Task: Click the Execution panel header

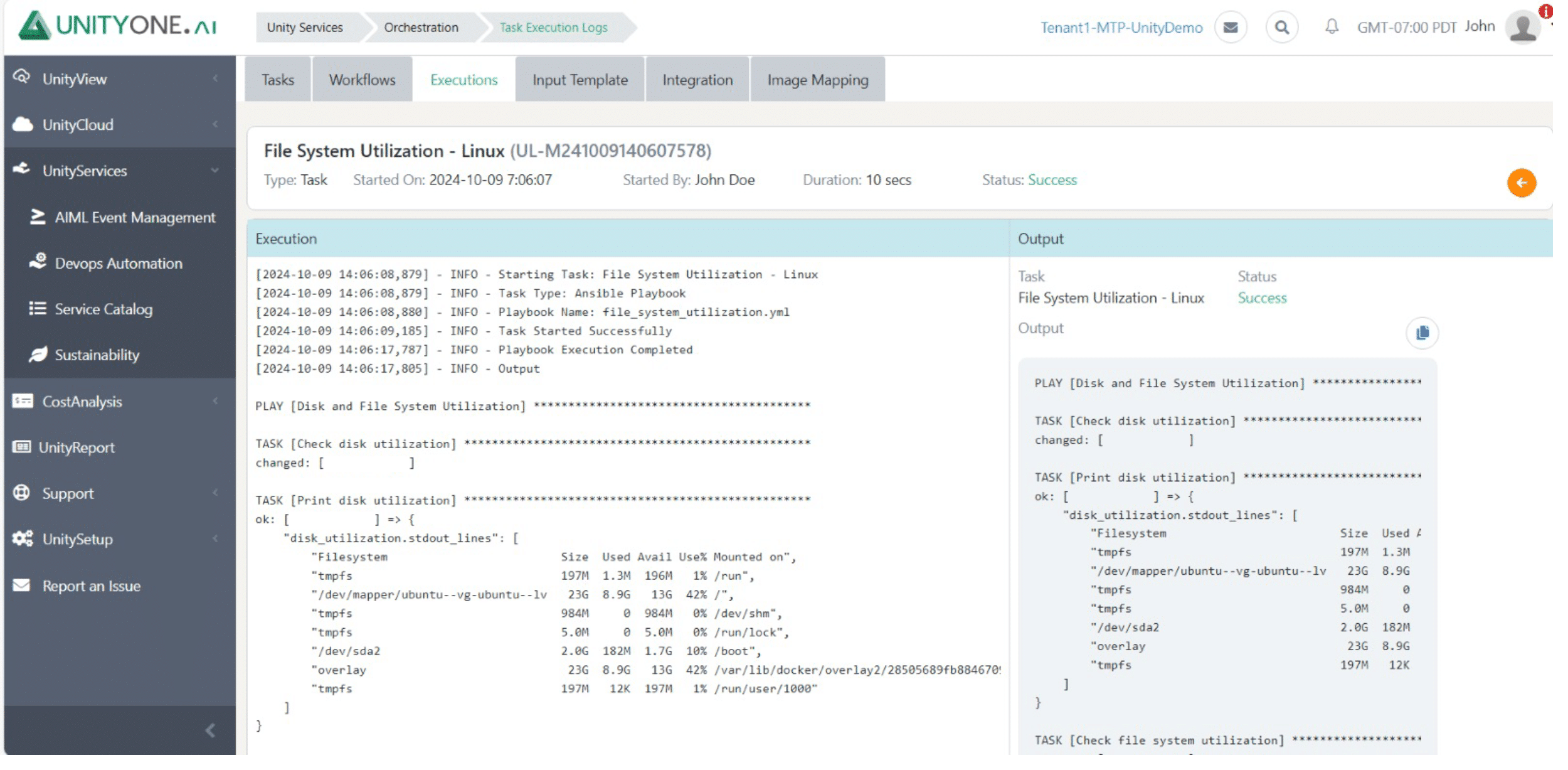Action: coord(628,238)
